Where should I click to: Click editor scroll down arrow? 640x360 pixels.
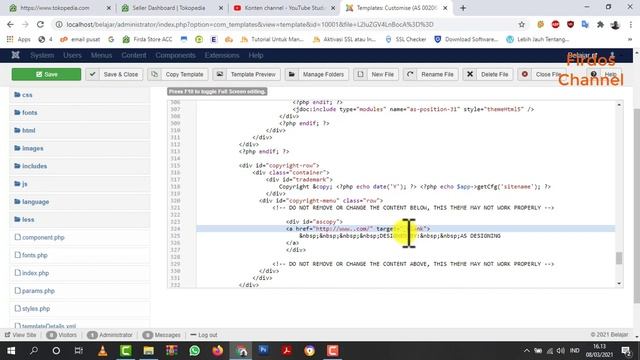tap(619, 283)
